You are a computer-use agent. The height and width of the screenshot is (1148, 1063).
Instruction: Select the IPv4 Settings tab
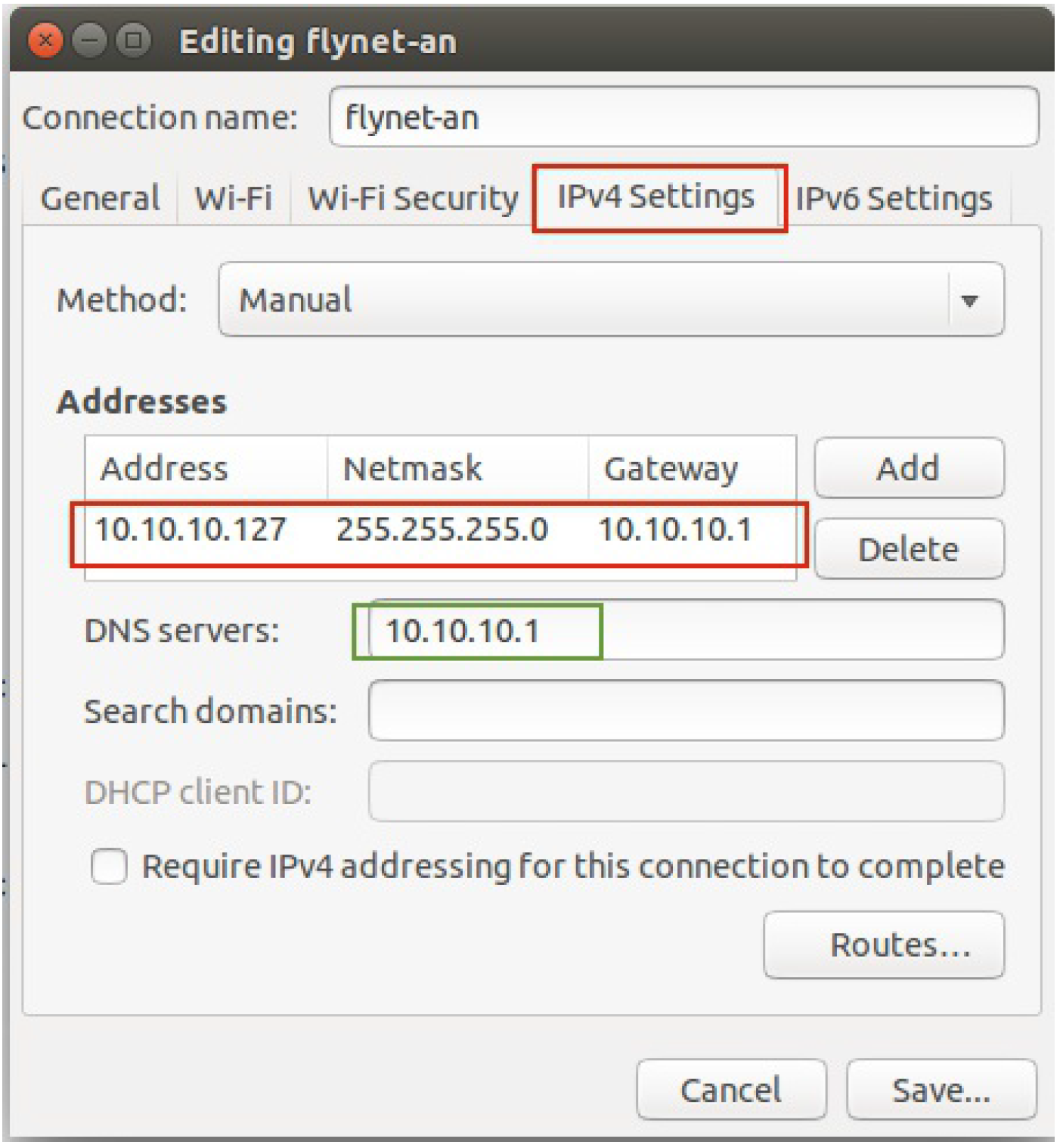pyautogui.click(x=656, y=197)
